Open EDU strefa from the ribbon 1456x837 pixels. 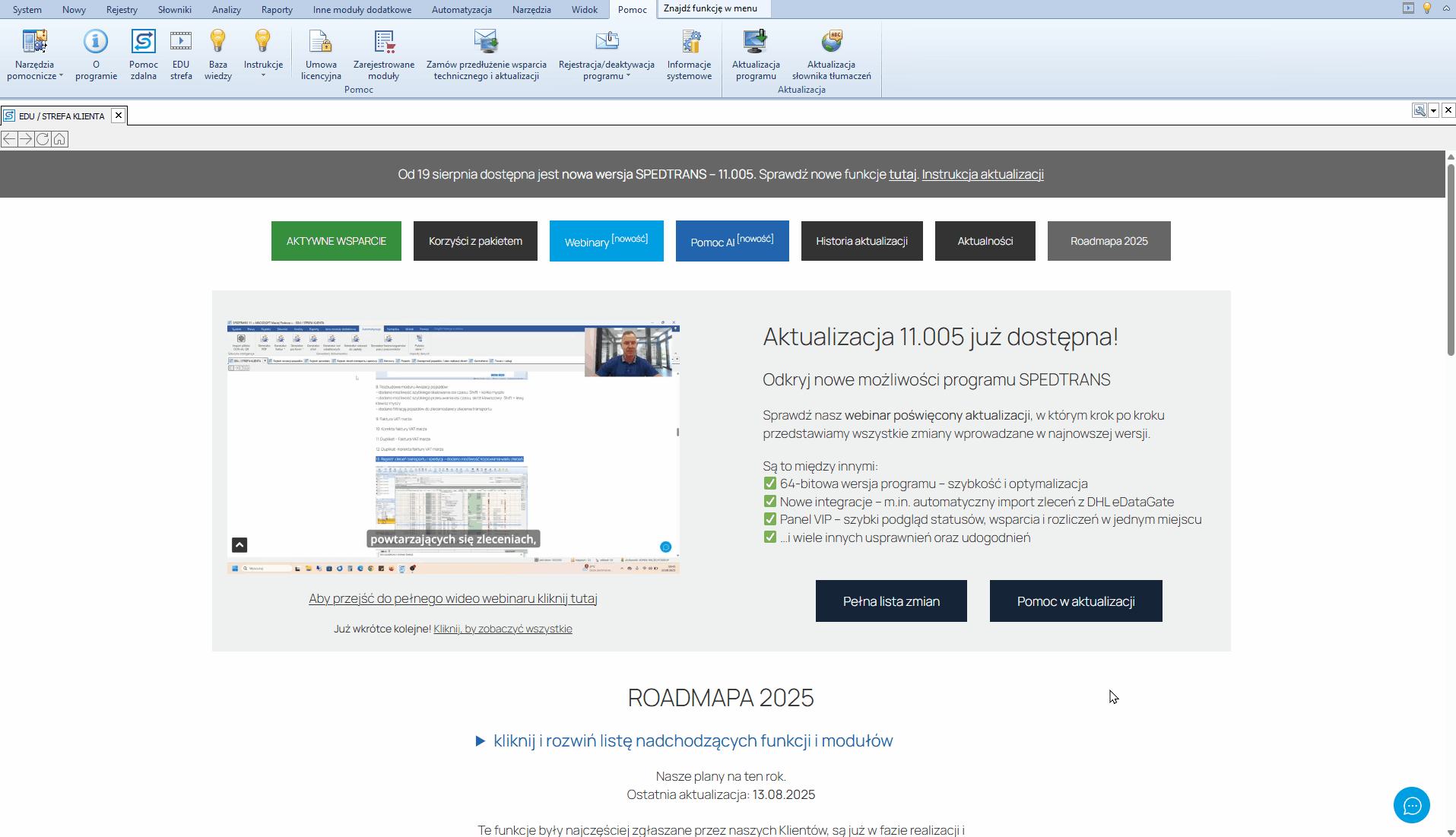tap(181, 53)
